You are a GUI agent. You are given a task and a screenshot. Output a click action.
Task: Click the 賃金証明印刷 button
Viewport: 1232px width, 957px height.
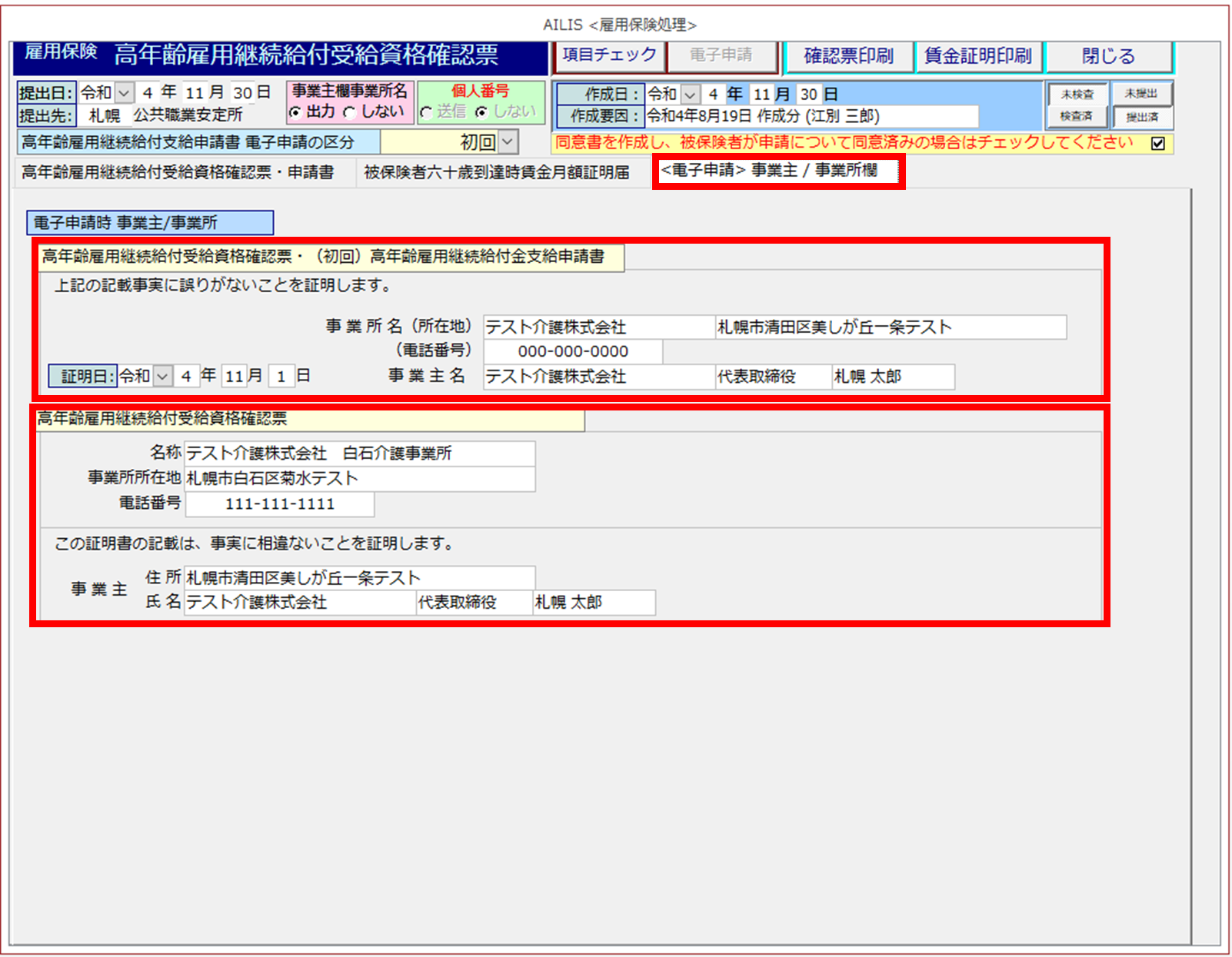click(x=977, y=56)
